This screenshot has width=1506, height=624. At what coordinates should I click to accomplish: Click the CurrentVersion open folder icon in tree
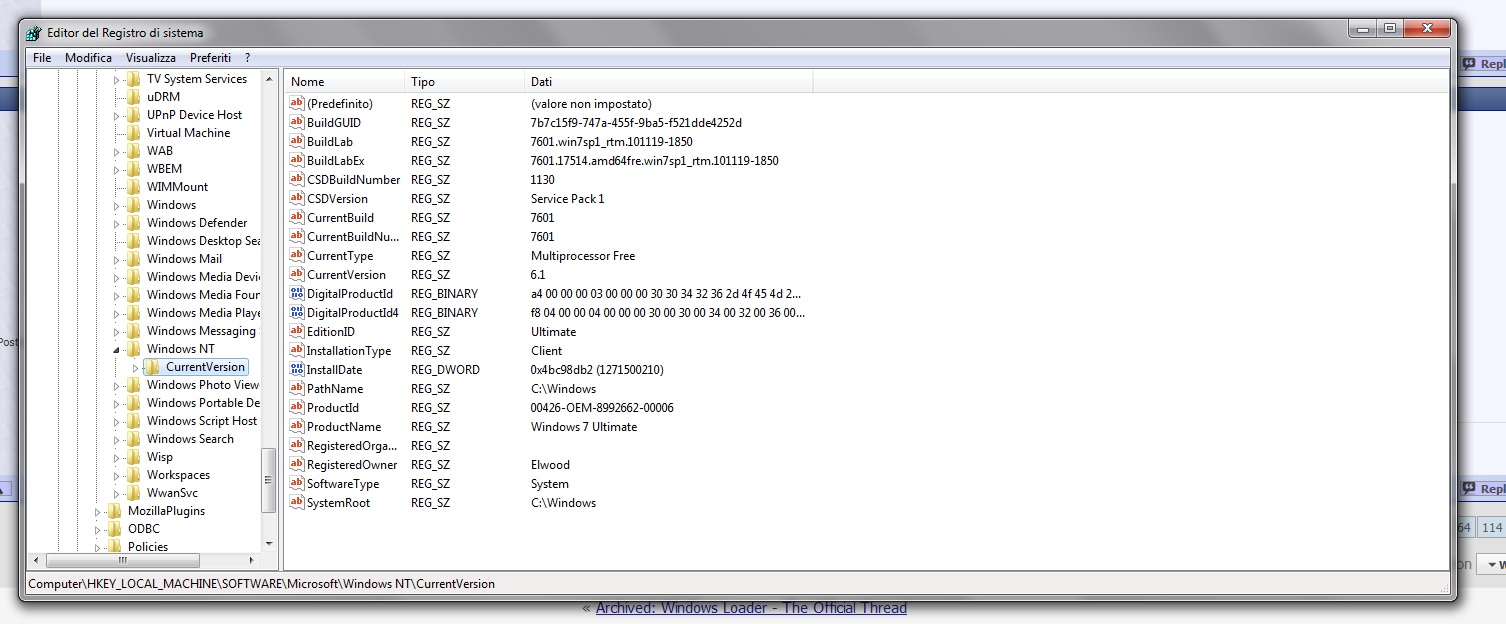click(x=153, y=367)
